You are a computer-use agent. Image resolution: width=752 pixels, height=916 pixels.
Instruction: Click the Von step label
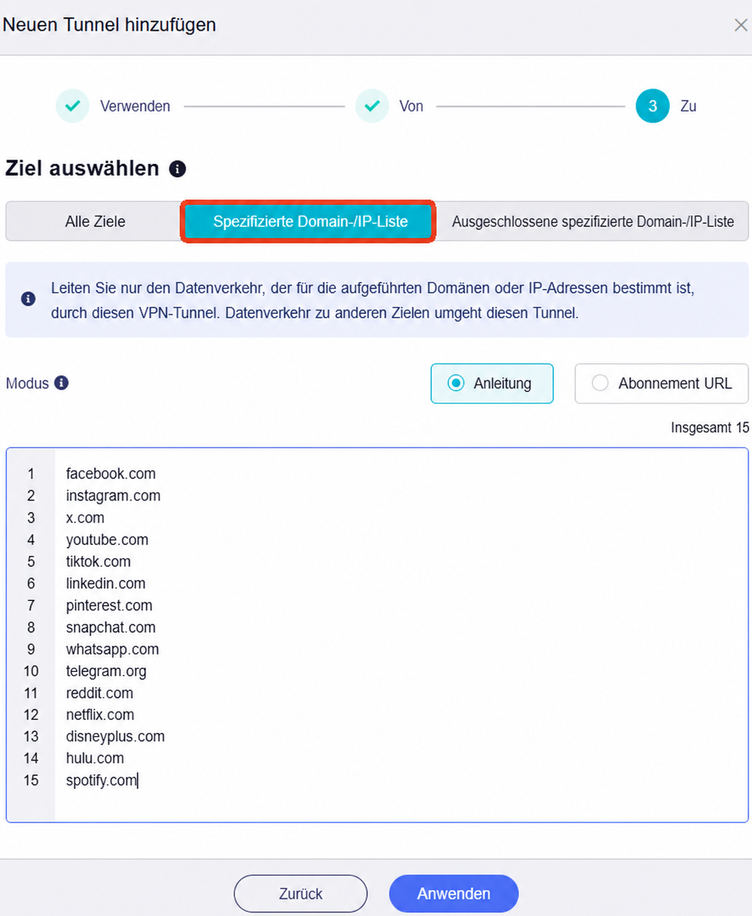(x=411, y=106)
